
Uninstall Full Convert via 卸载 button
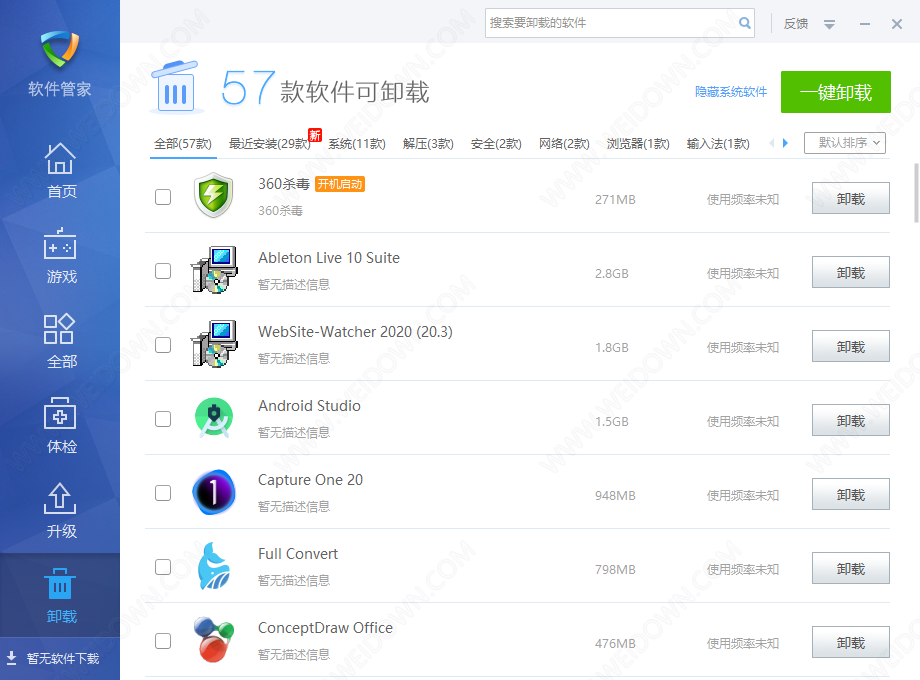click(851, 568)
